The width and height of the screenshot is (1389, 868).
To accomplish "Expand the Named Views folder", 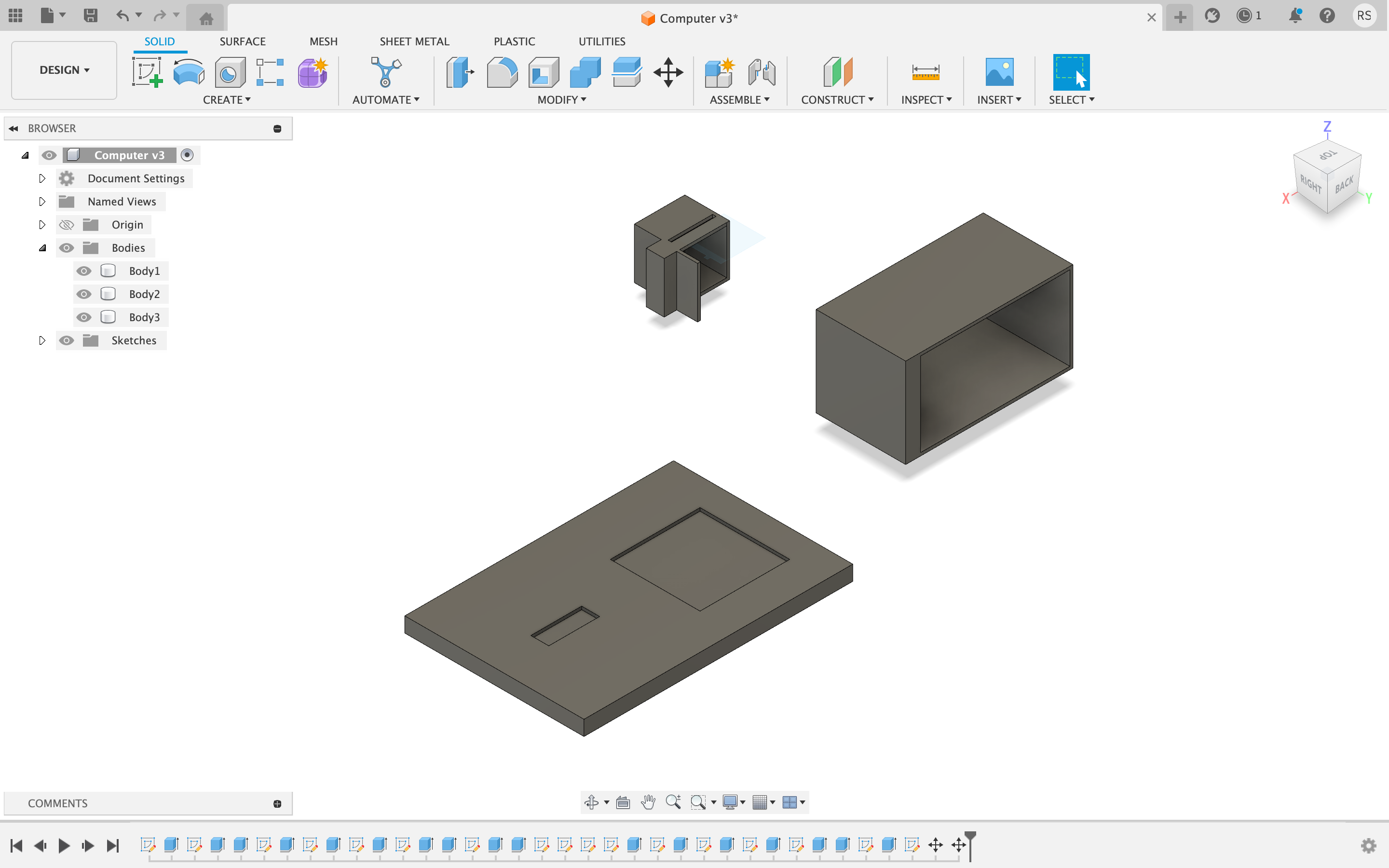I will (x=41, y=201).
